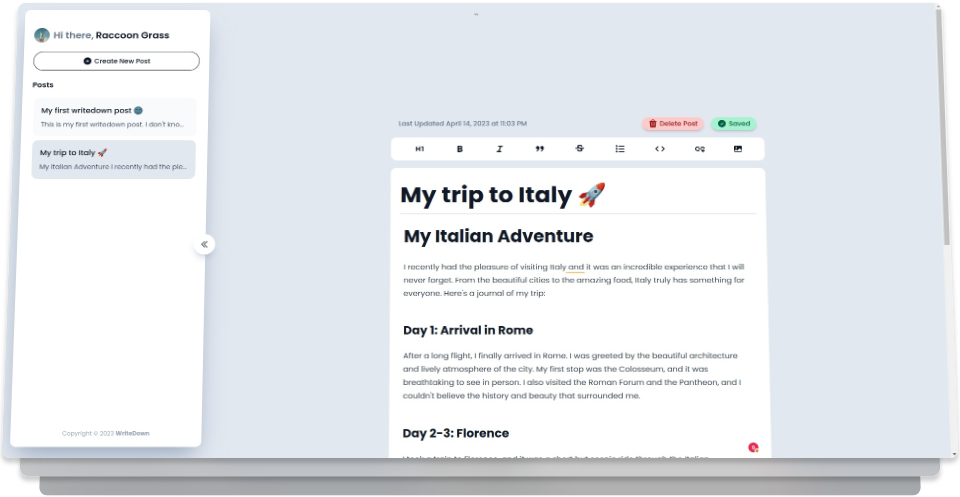Select 'My trip to Italy' post

coord(114,159)
